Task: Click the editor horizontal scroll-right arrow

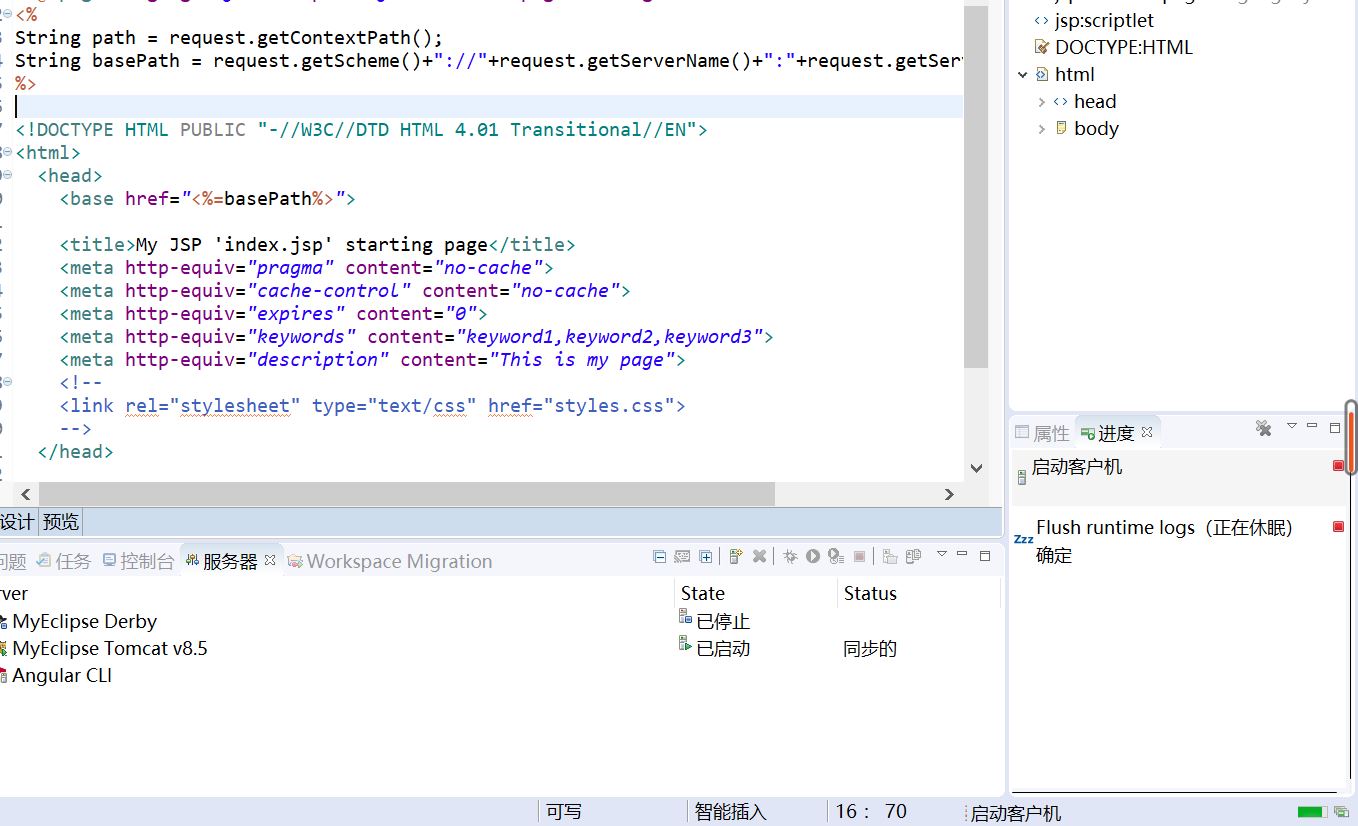Action: tap(950, 493)
